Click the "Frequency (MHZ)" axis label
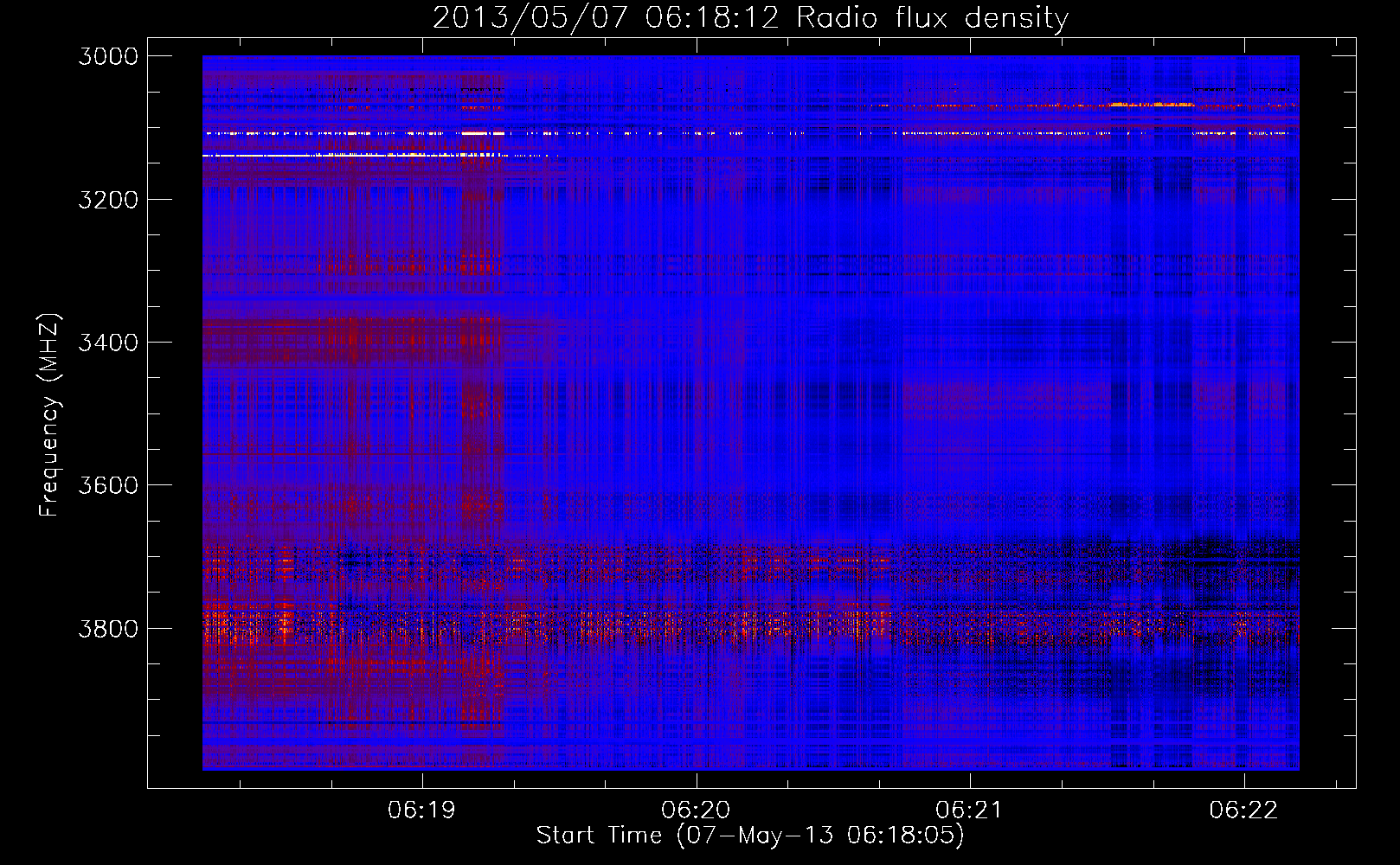This screenshot has width=1400, height=865. [x=50, y=415]
